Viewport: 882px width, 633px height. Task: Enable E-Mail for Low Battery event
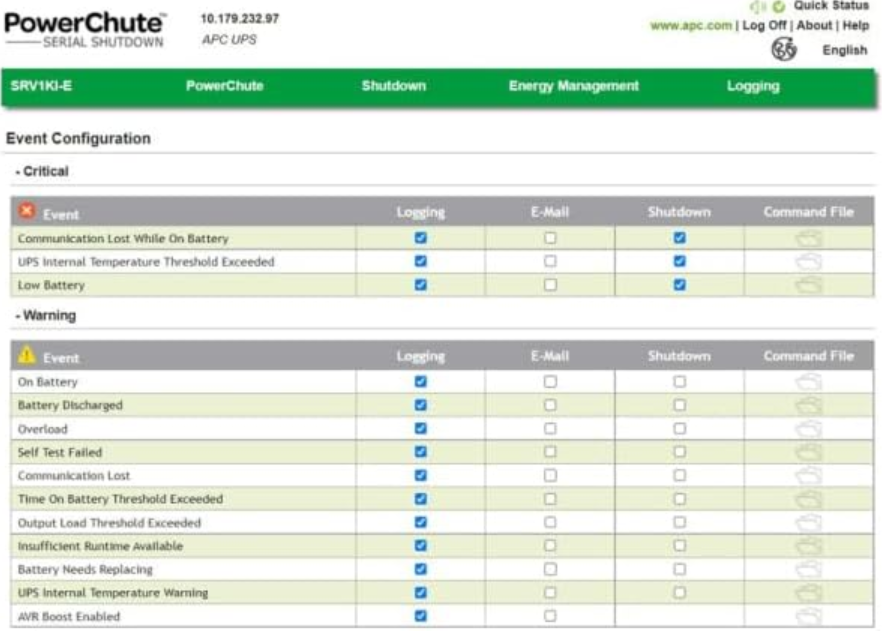click(x=550, y=285)
